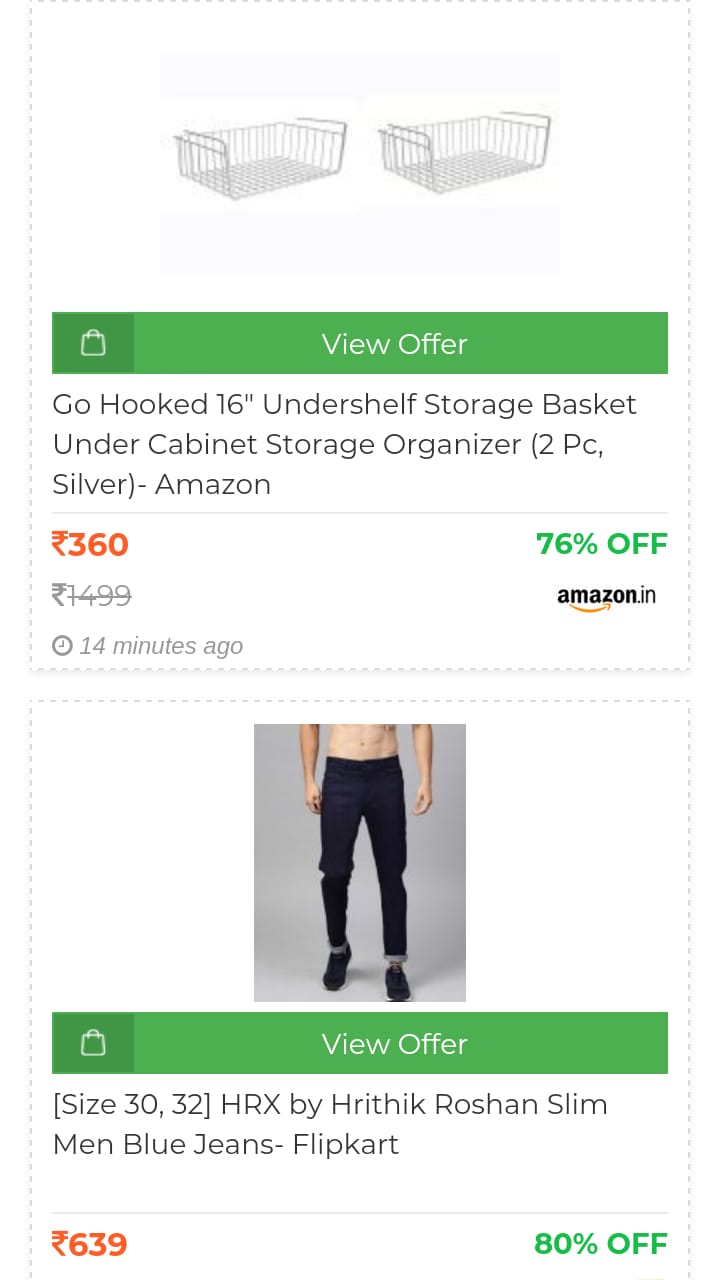Open the View Offer button for storage basket
The height and width of the screenshot is (1280, 720).
point(395,343)
